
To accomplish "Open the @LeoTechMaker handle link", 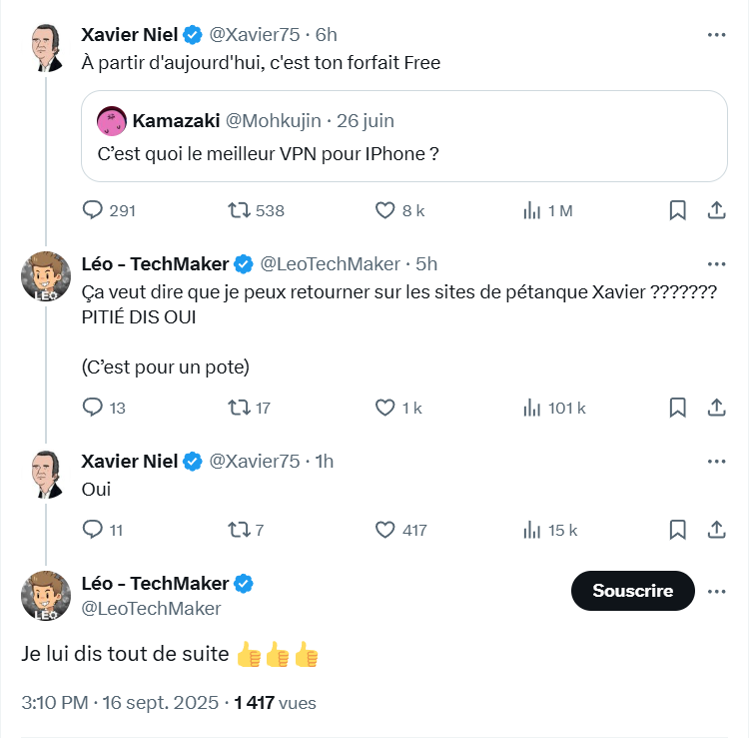I will (x=151, y=608).
